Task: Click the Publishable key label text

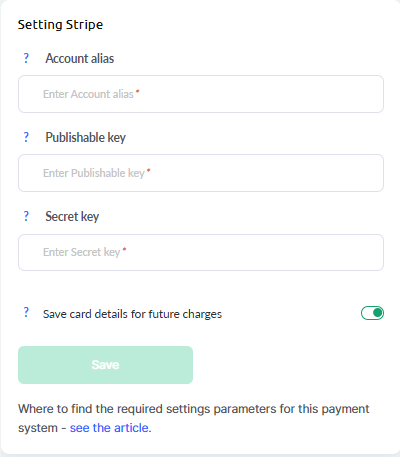Action: coord(86,137)
